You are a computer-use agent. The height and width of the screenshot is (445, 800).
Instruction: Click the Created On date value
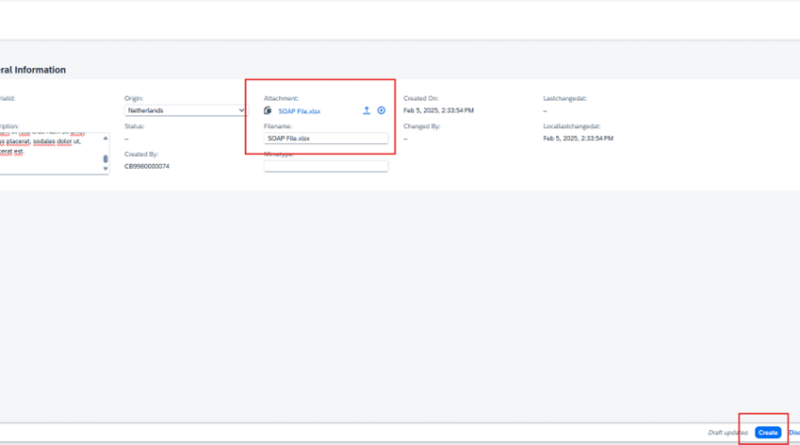[x=438, y=111]
